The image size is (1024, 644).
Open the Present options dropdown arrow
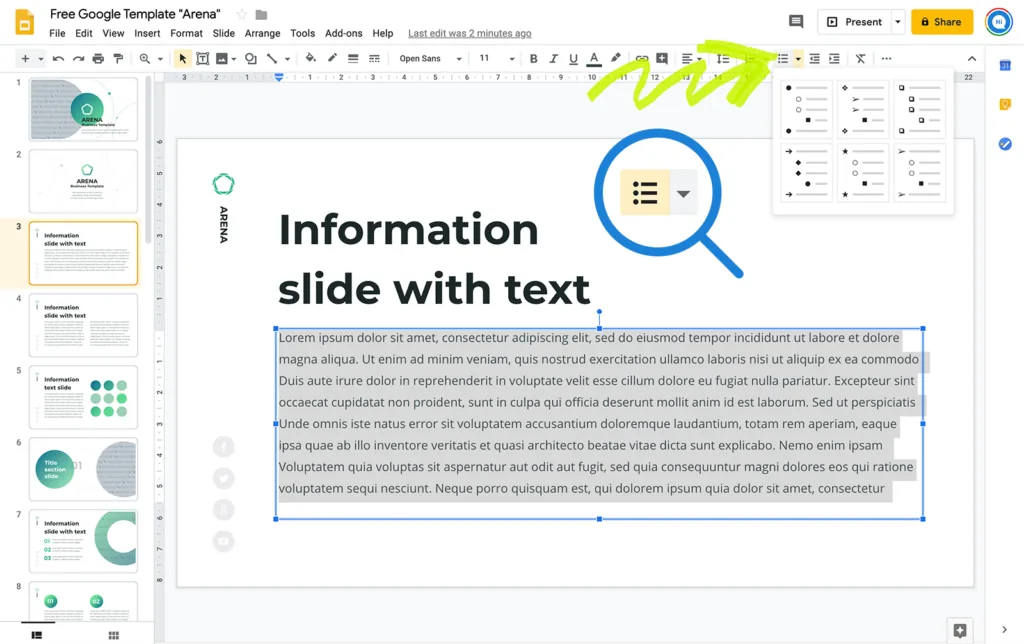(898, 22)
